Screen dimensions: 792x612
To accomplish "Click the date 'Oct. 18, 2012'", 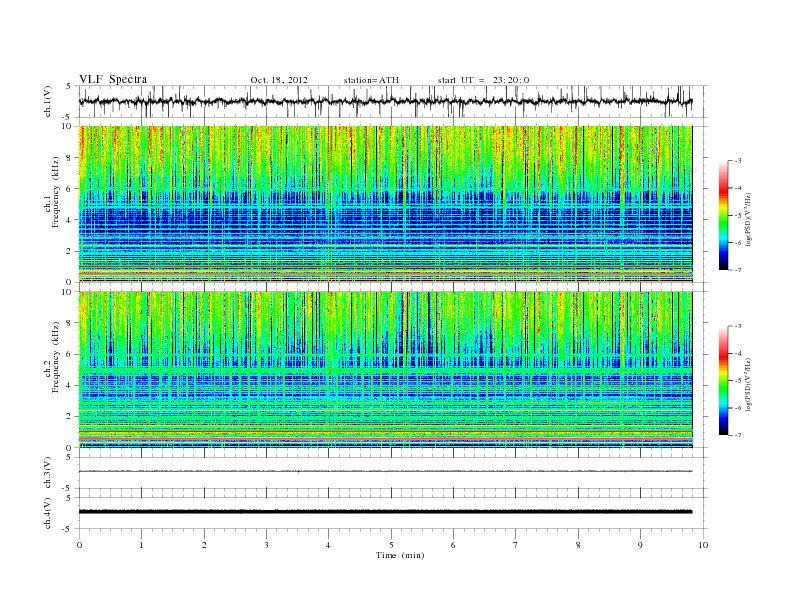I will (x=279, y=80).
